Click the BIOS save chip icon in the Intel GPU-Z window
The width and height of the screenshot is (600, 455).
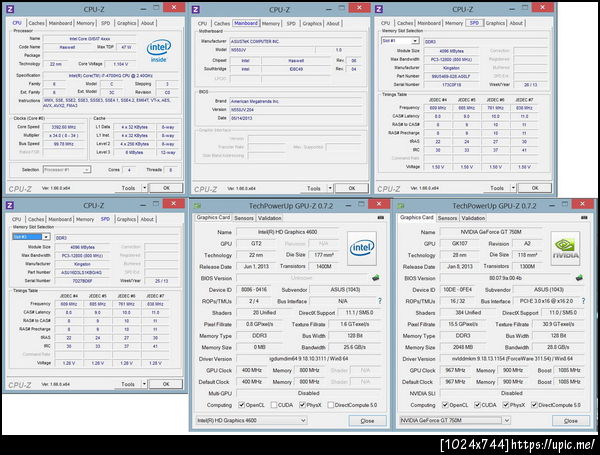[376, 278]
